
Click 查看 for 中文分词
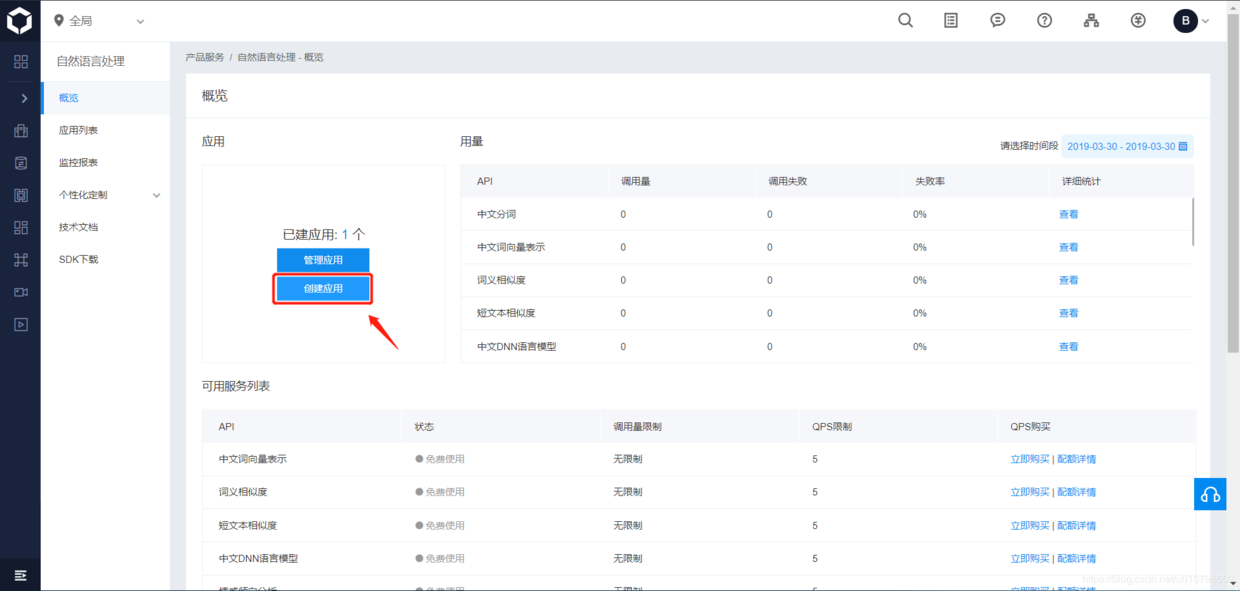click(1068, 214)
